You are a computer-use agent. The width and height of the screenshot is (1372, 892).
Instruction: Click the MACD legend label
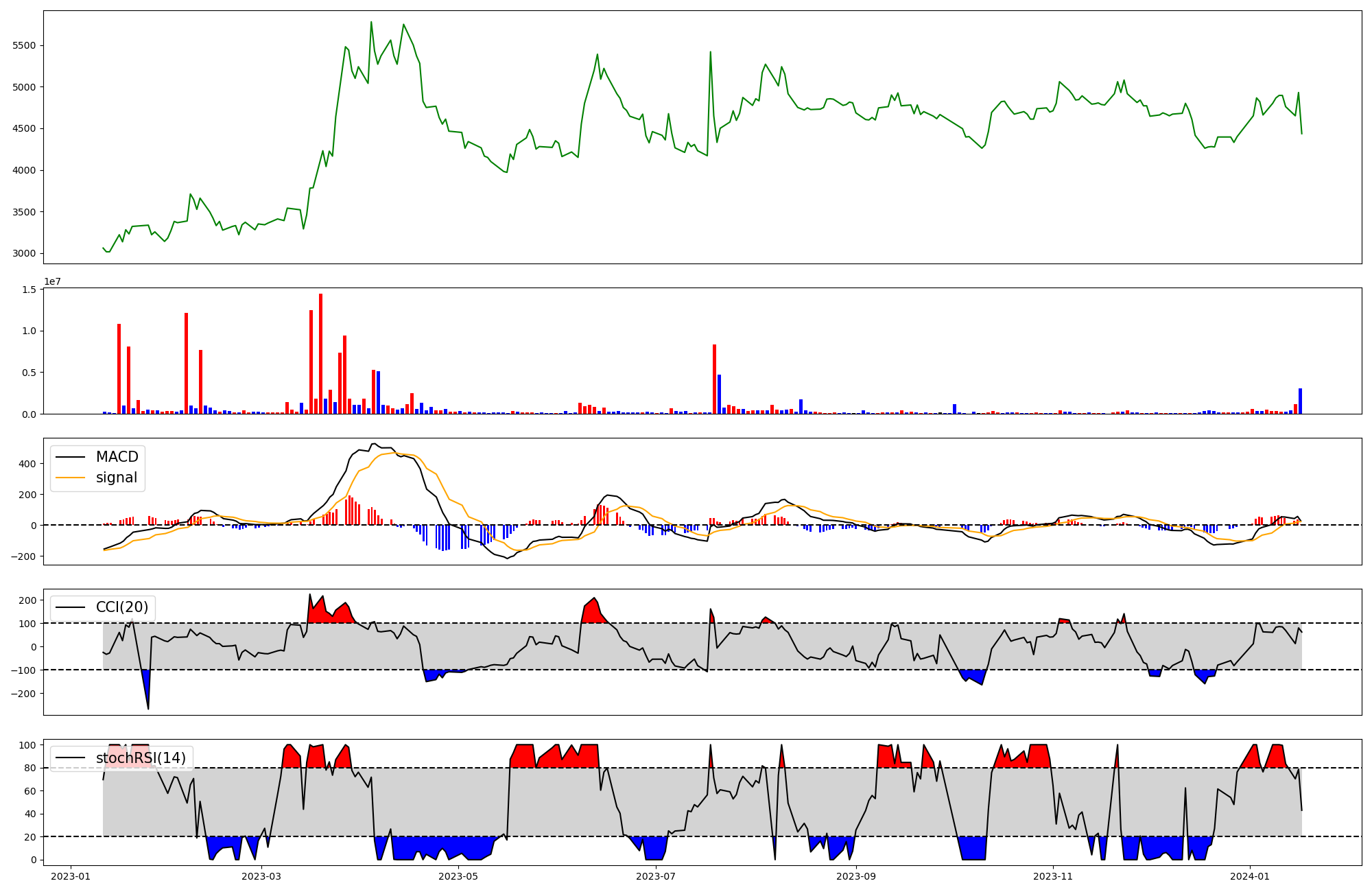[117, 457]
